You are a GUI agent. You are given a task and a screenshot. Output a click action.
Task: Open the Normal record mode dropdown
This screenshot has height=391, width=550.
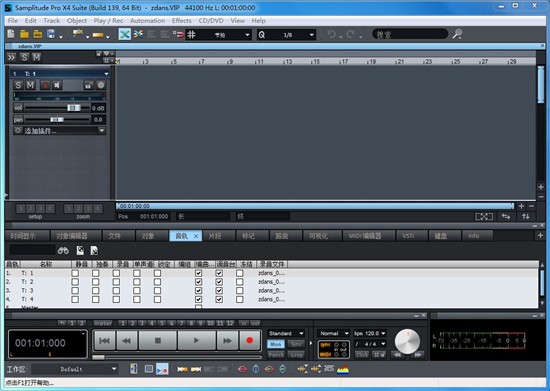347,333
